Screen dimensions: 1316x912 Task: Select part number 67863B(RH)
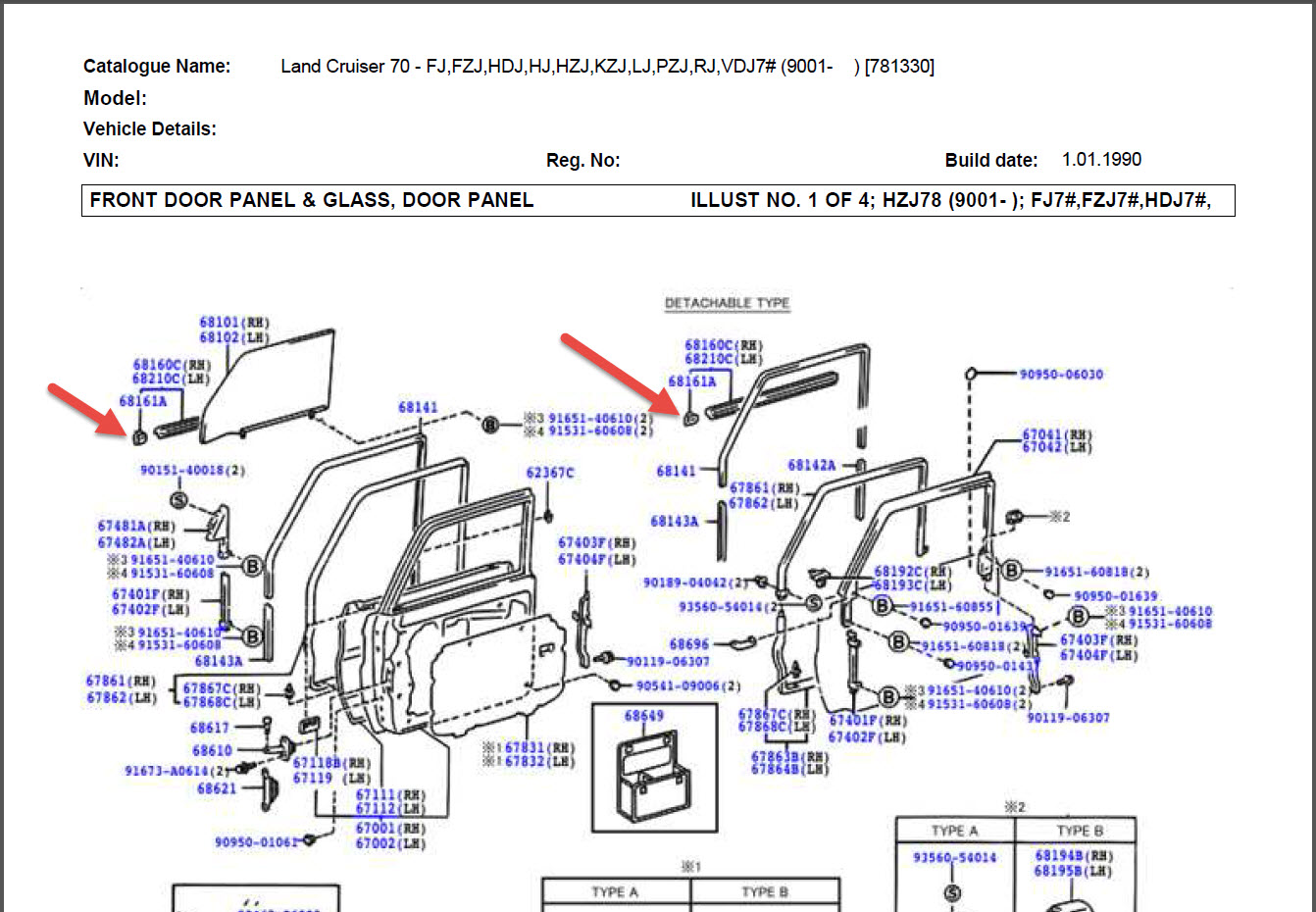[790, 757]
